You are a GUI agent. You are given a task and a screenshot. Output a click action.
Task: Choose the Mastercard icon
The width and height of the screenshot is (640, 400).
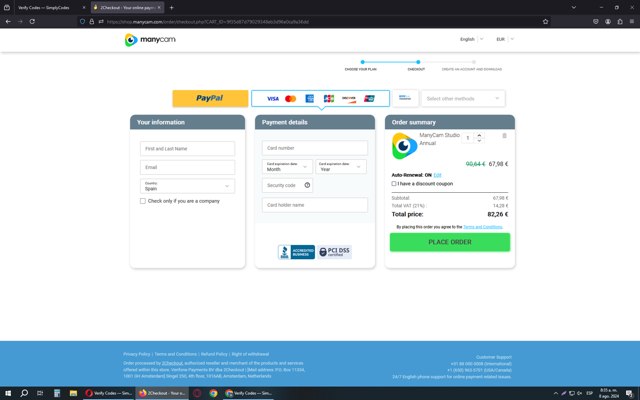(x=291, y=99)
